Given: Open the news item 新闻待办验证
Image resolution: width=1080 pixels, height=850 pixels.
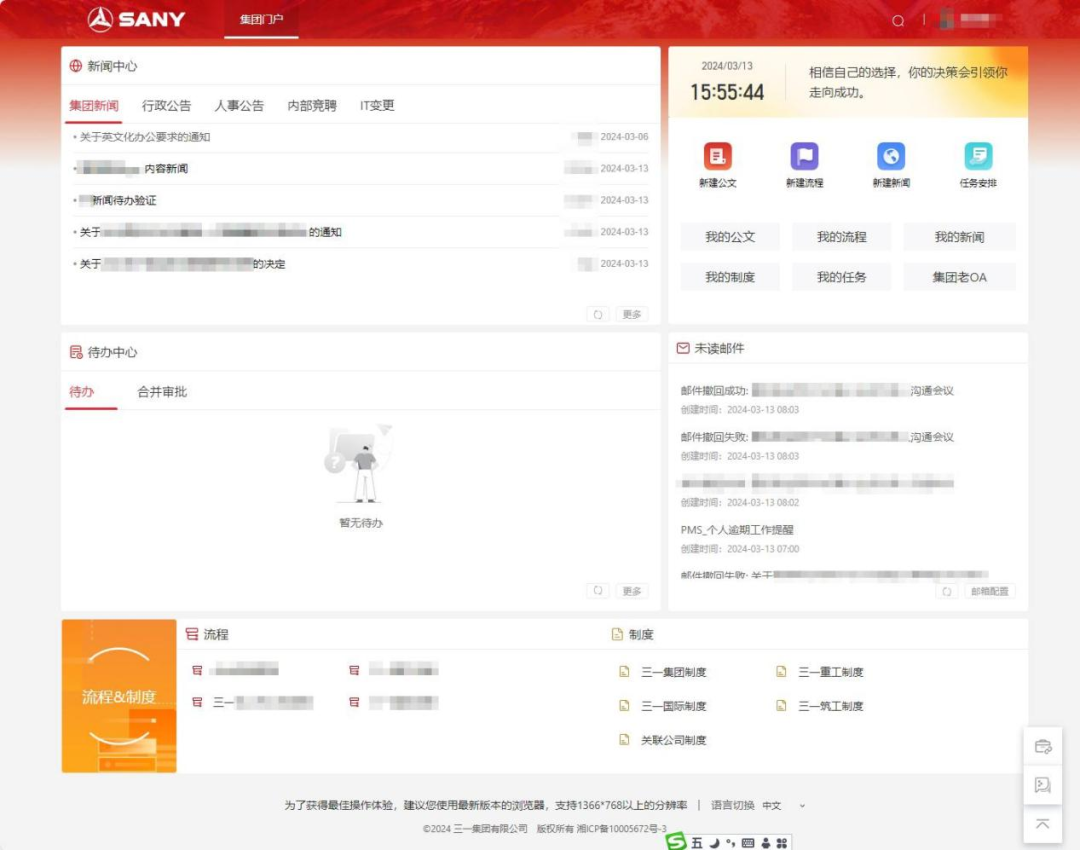Looking at the screenshot, I should 118,200.
